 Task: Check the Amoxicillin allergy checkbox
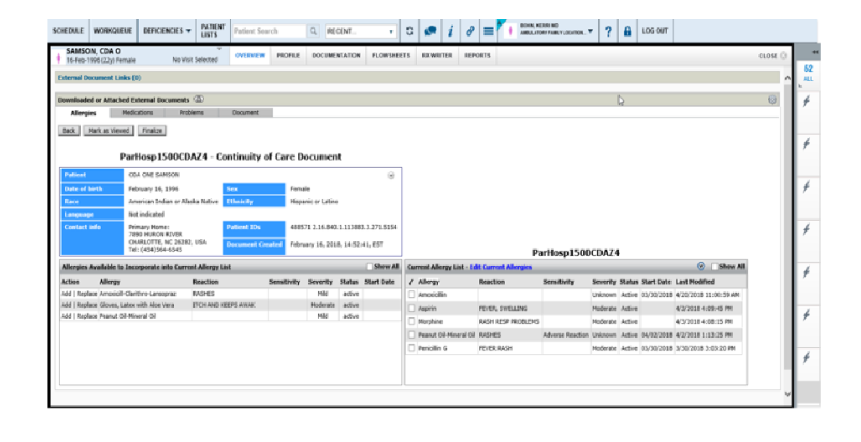tap(412, 295)
